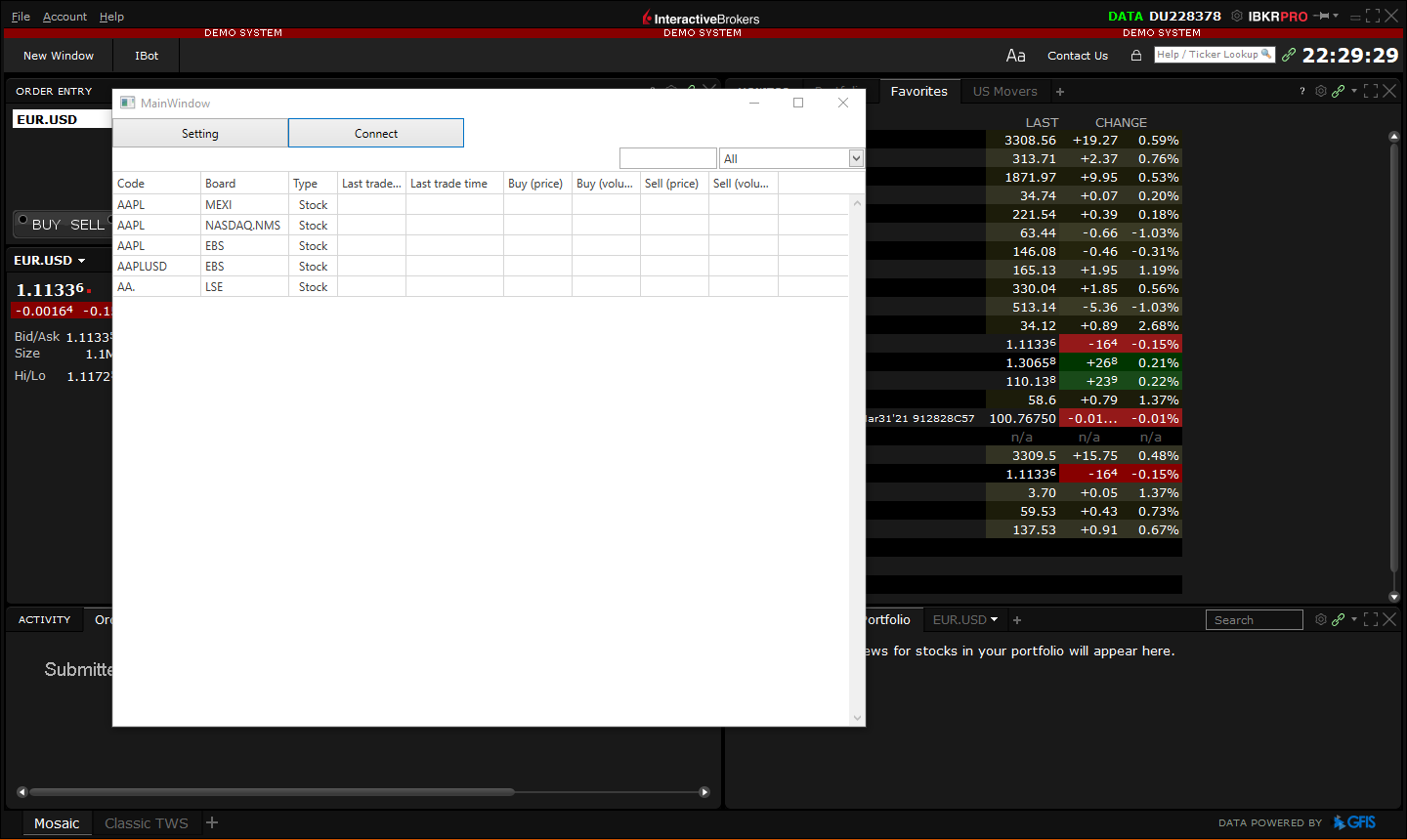The width and height of the screenshot is (1407, 840).
Task: Select the AAPL MEXI row
Action: (480, 204)
